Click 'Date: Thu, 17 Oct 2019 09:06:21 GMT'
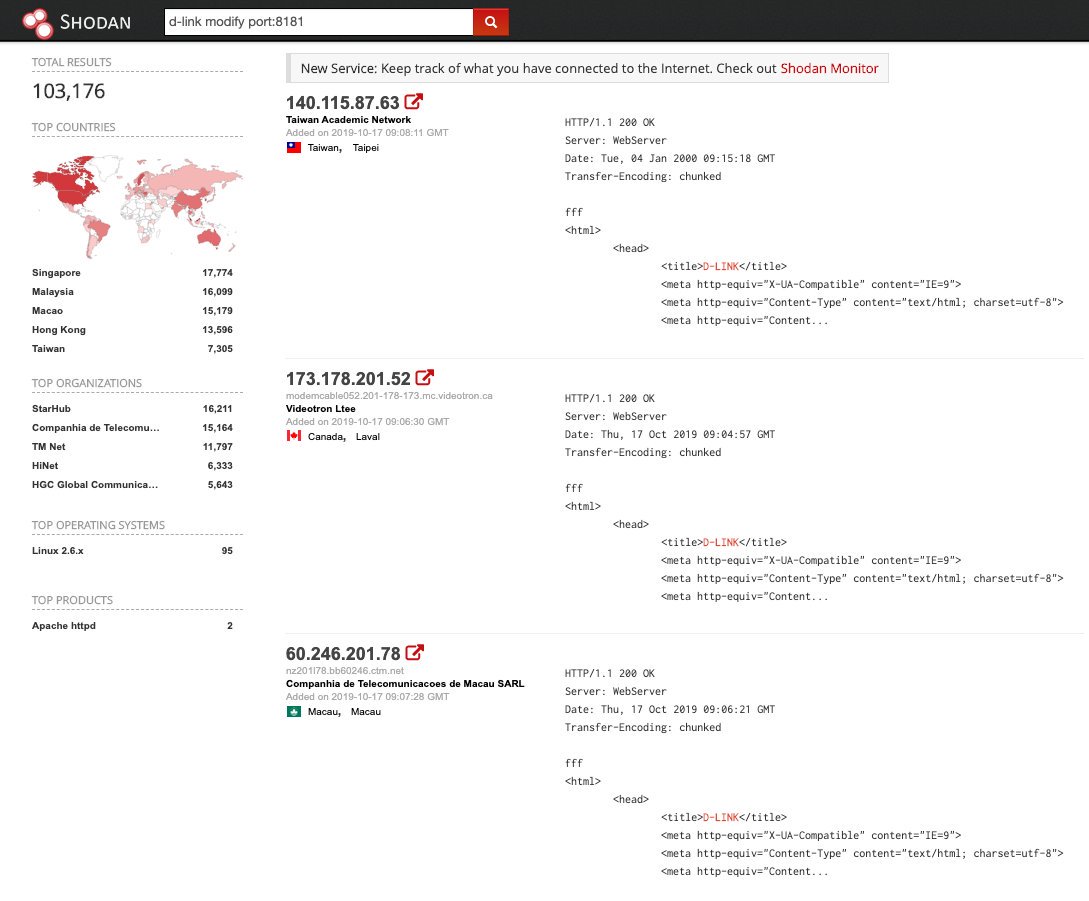This screenshot has height=901, width=1089. (x=670, y=709)
